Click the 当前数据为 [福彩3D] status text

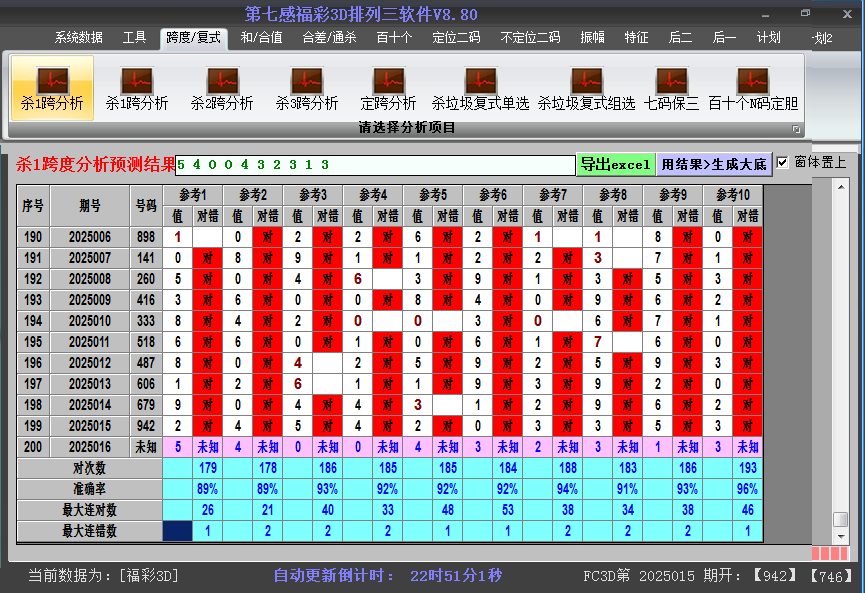tap(103, 576)
